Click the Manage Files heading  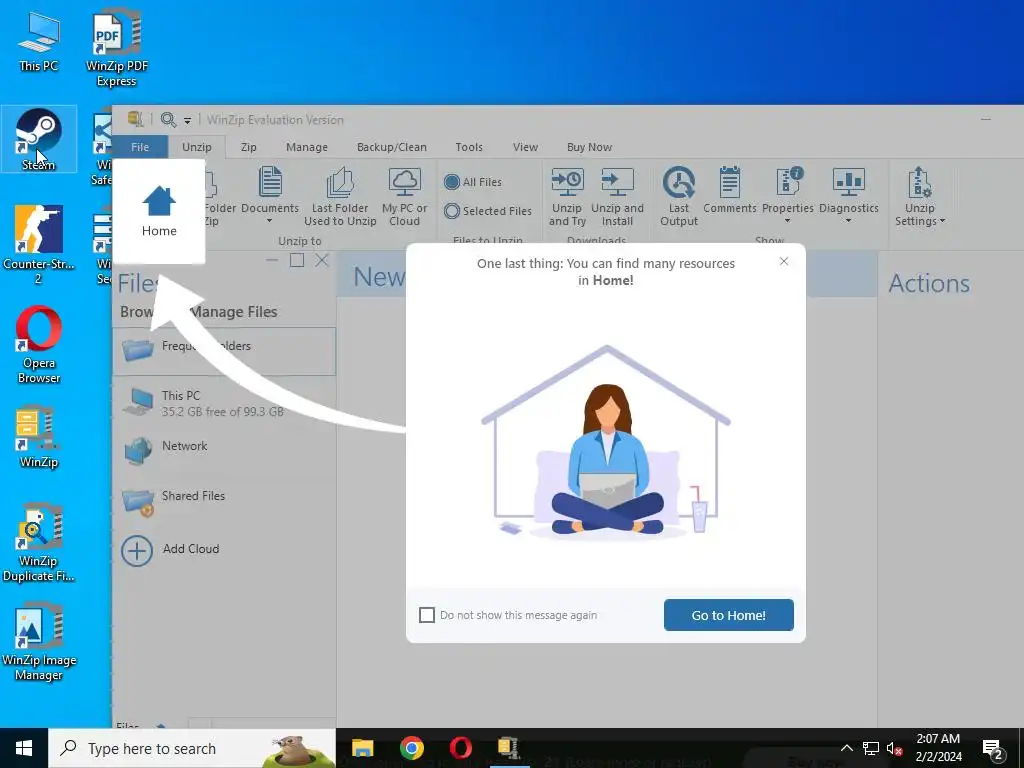[234, 312]
